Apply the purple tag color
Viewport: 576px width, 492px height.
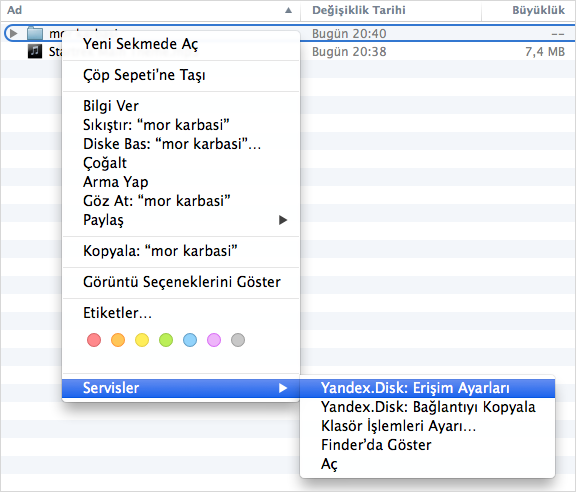tap(214, 340)
